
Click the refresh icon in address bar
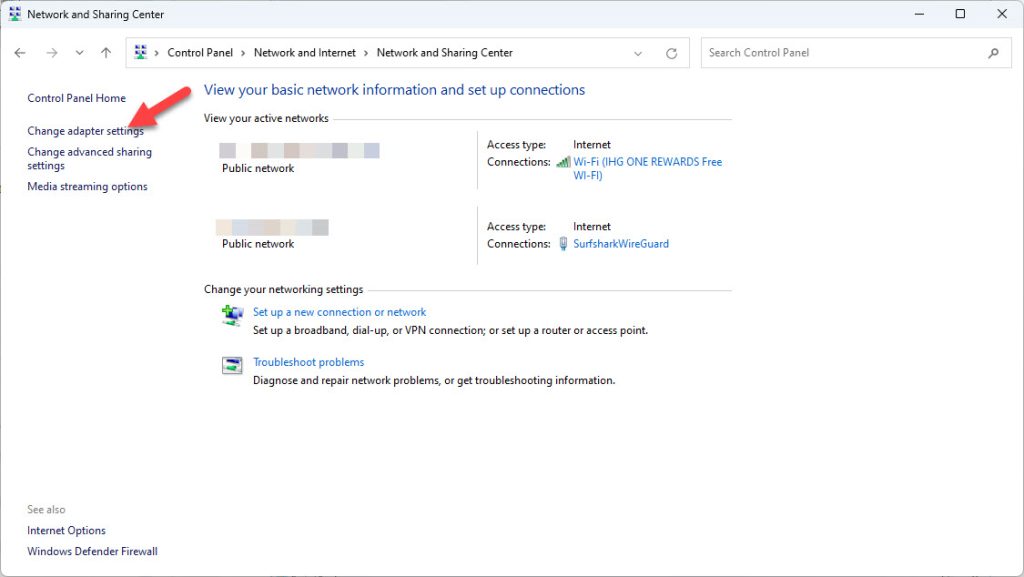click(x=670, y=52)
